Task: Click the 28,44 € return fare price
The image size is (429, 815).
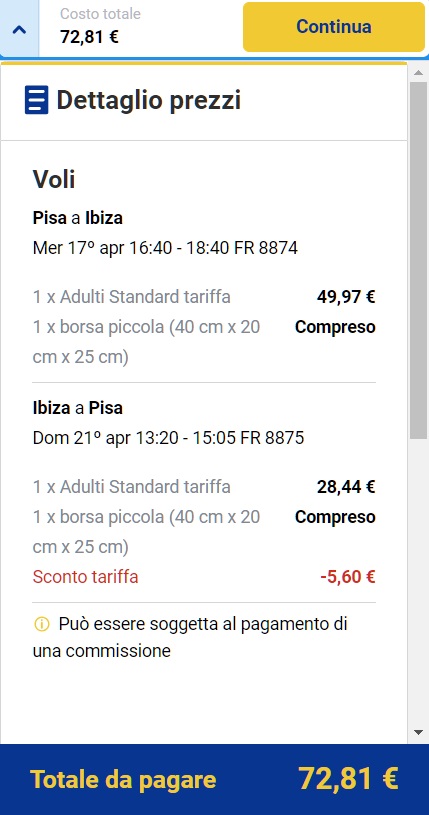Action: [x=346, y=487]
